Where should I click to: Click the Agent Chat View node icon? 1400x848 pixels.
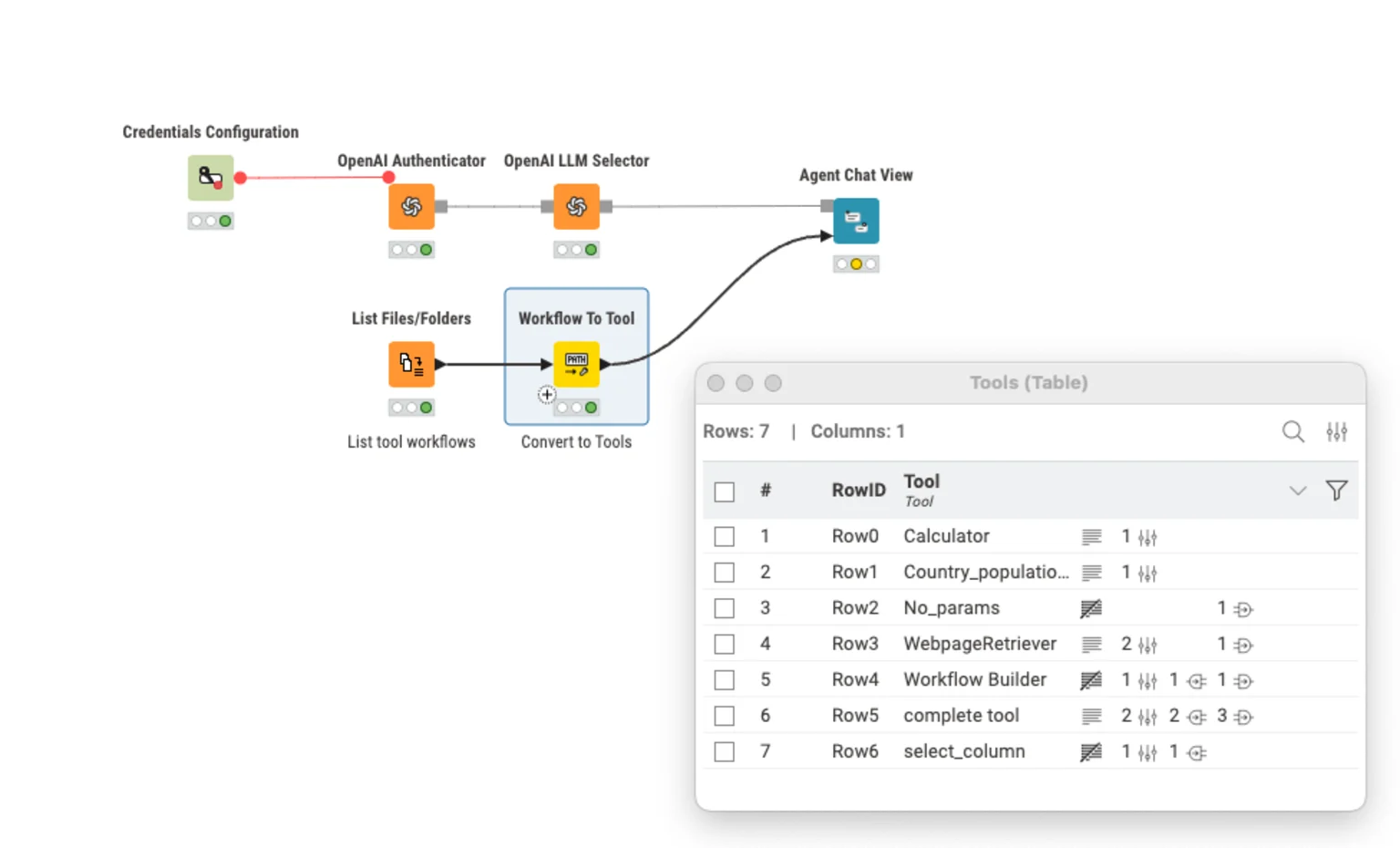pyautogui.click(x=855, y=221)
